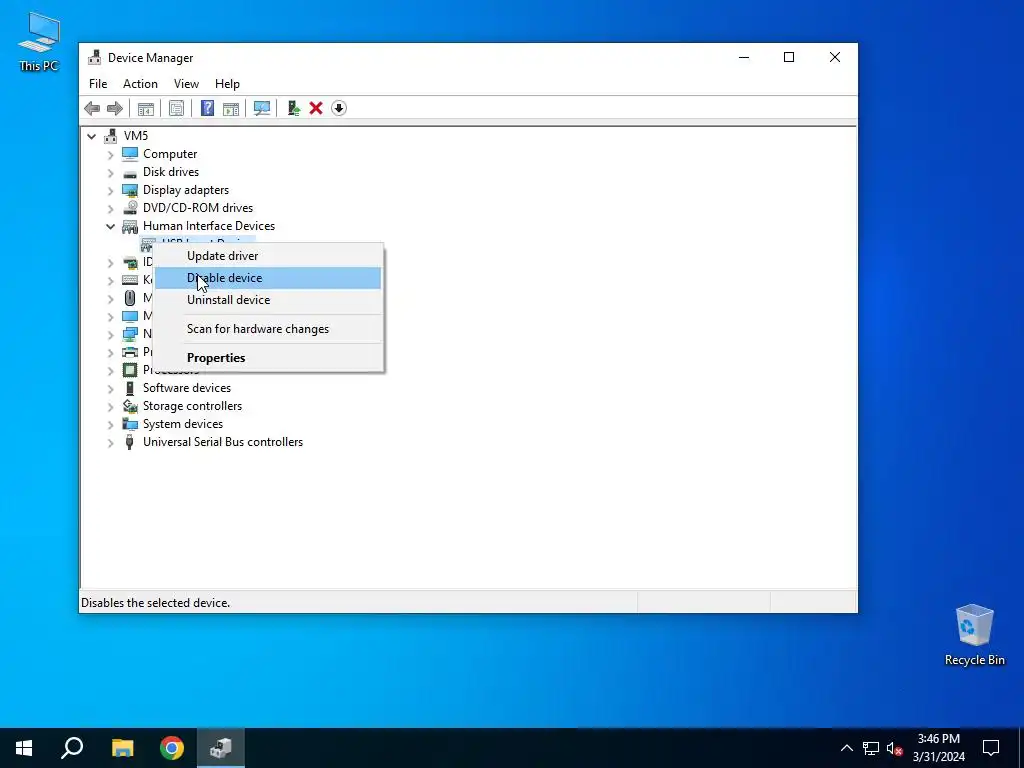The height and width of the screenshot is (768, 1024).
Task: Click the Back arrow in the toolbar
Action: [92, 108]
